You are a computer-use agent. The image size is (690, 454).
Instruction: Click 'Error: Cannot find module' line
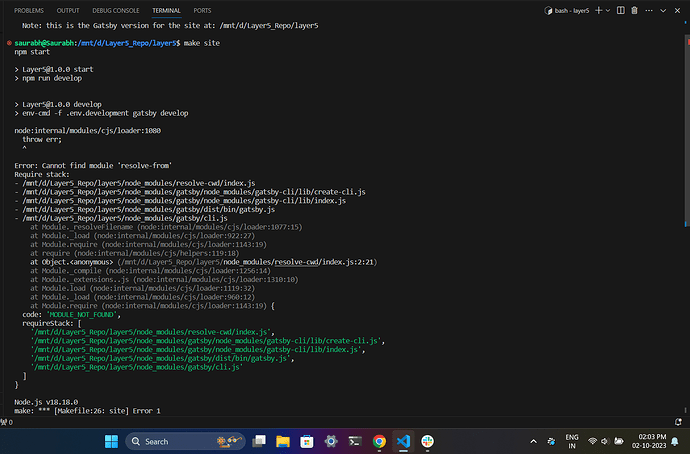pyautogui.click(x=93, y=166)
